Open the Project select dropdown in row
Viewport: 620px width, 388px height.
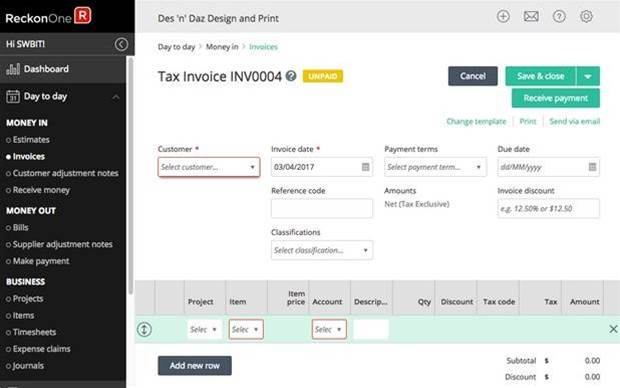204,329
